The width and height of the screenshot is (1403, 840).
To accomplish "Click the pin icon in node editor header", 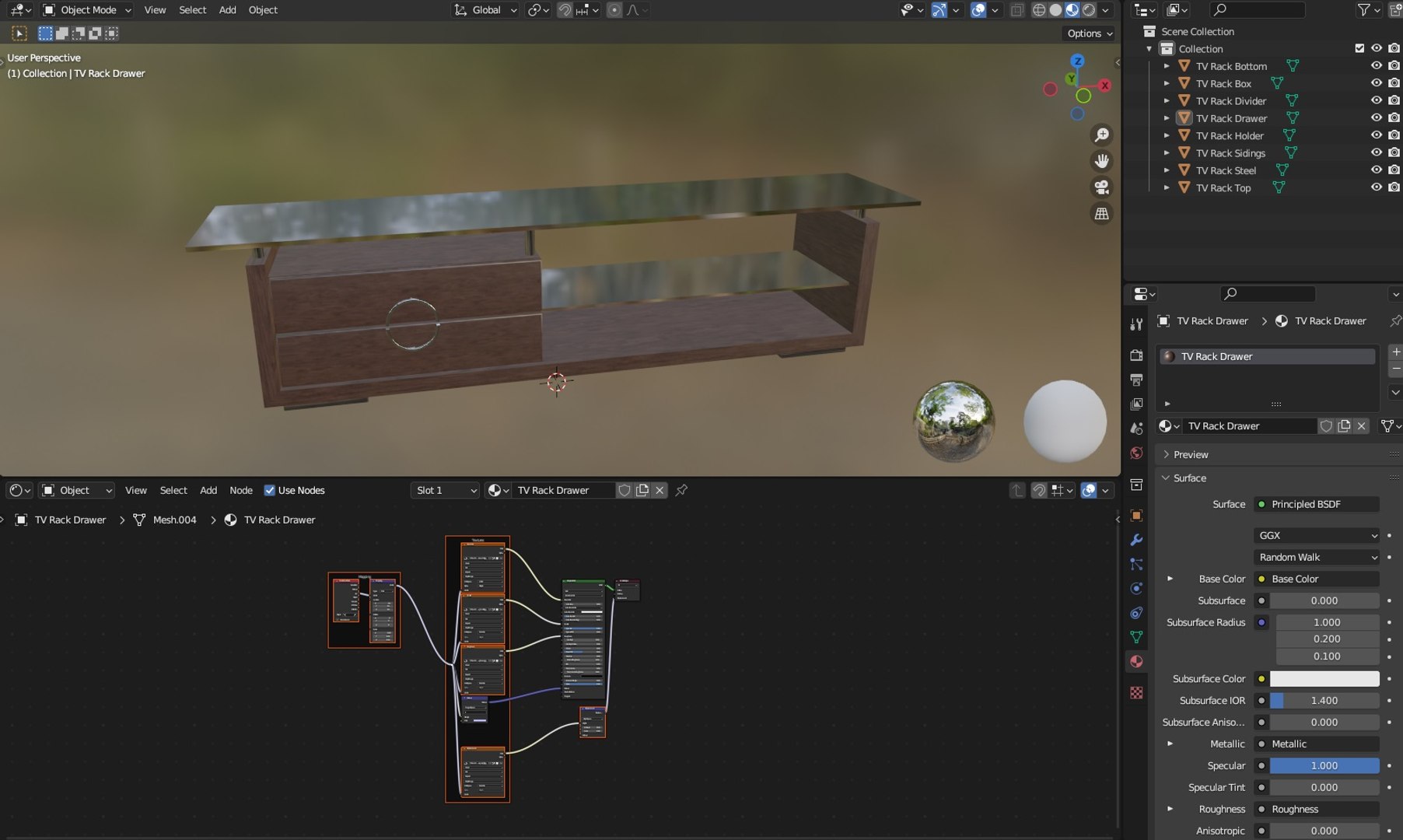I will [681, 490].
